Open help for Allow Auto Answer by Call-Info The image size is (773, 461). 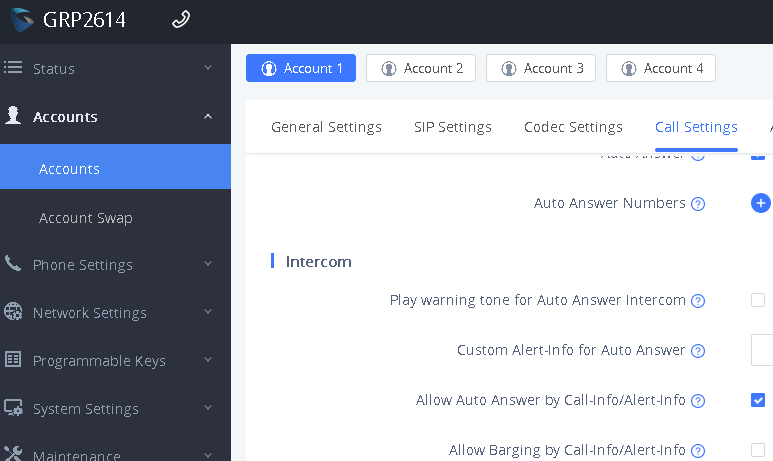698,401
